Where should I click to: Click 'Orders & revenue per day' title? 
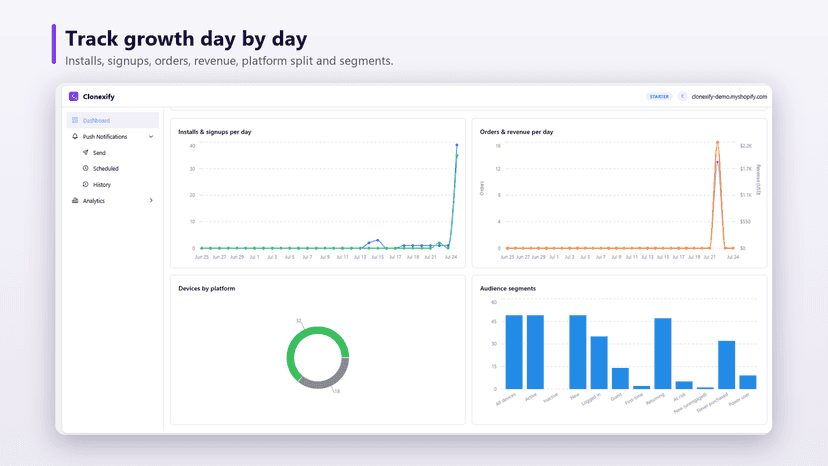click(516, 132)
